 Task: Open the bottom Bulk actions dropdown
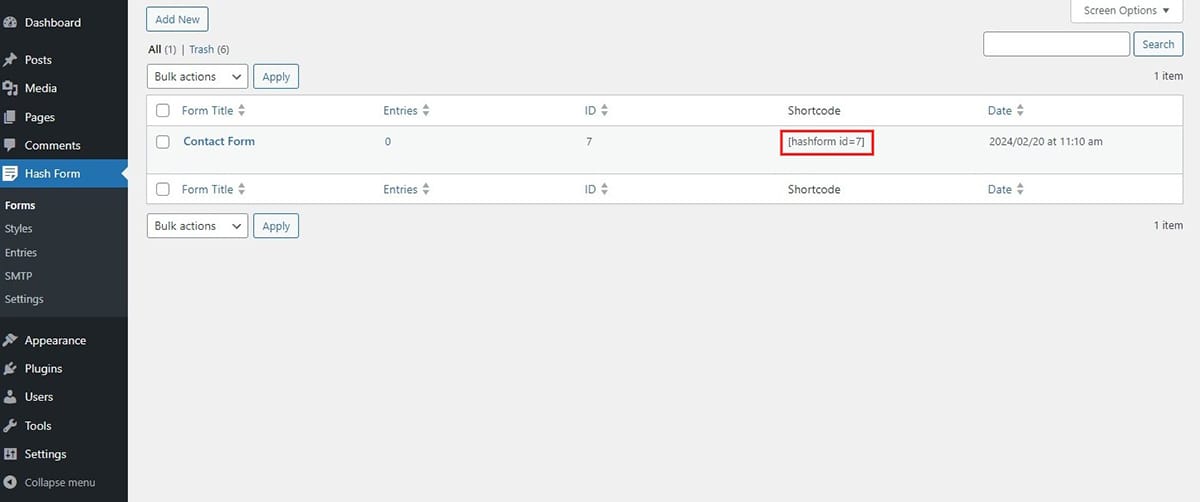[197, 226]
